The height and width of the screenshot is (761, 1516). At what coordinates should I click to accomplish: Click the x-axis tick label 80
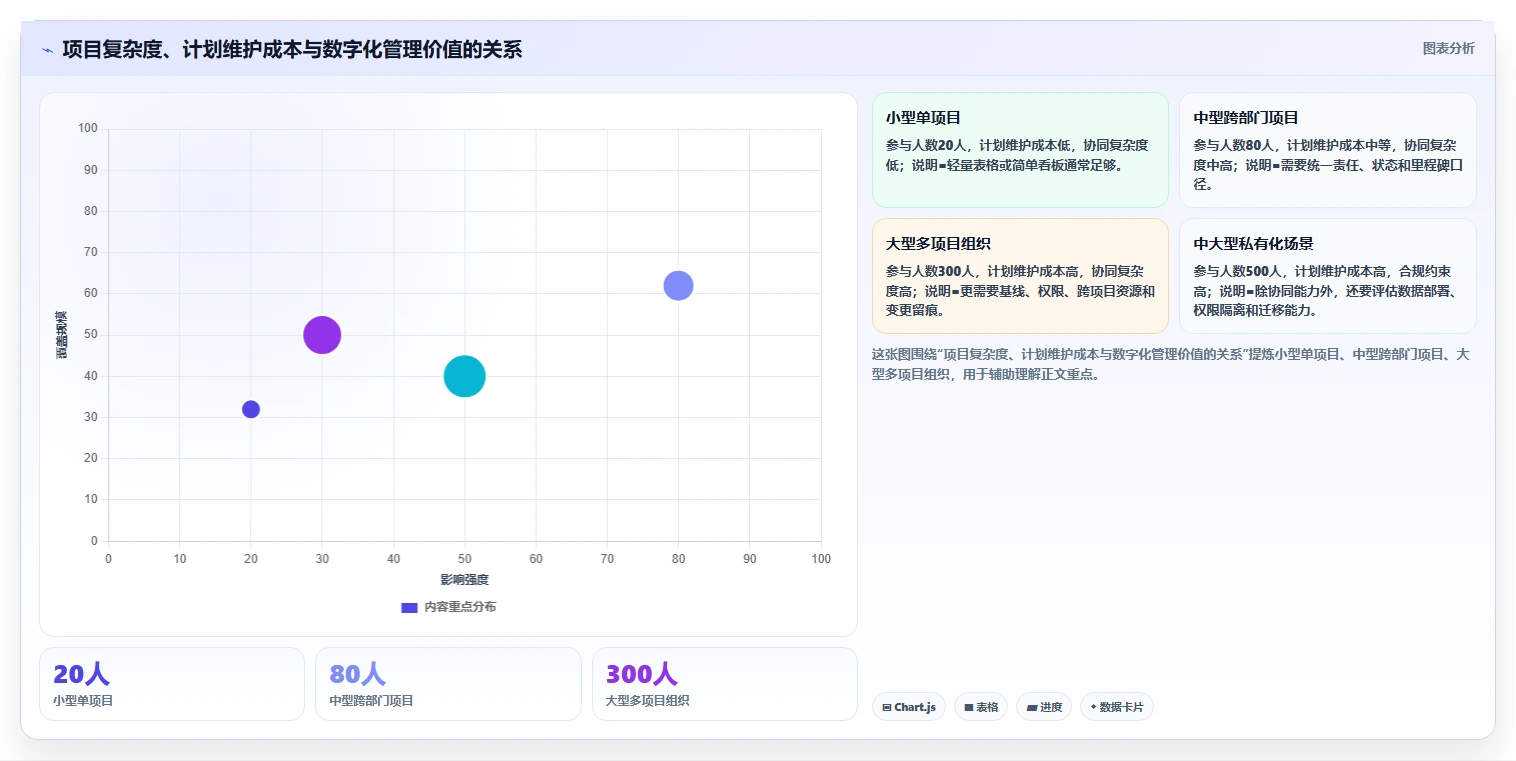pyautogui.click(x=678, y=559)
